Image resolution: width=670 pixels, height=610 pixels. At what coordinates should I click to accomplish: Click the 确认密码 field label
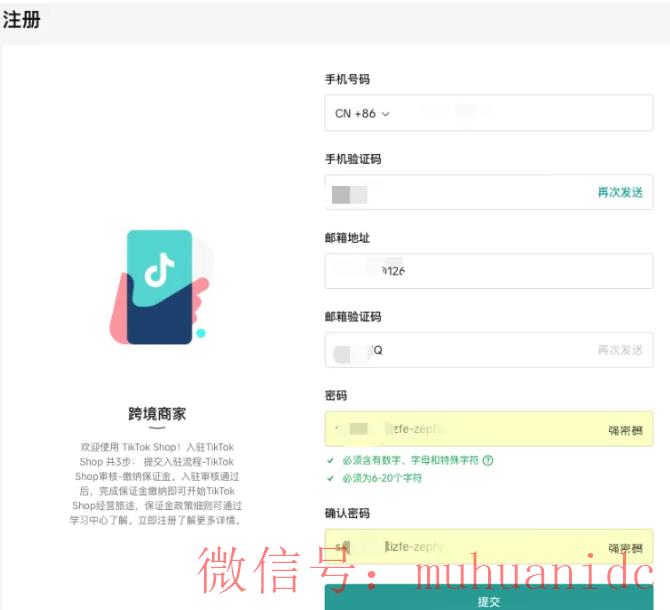347,513
